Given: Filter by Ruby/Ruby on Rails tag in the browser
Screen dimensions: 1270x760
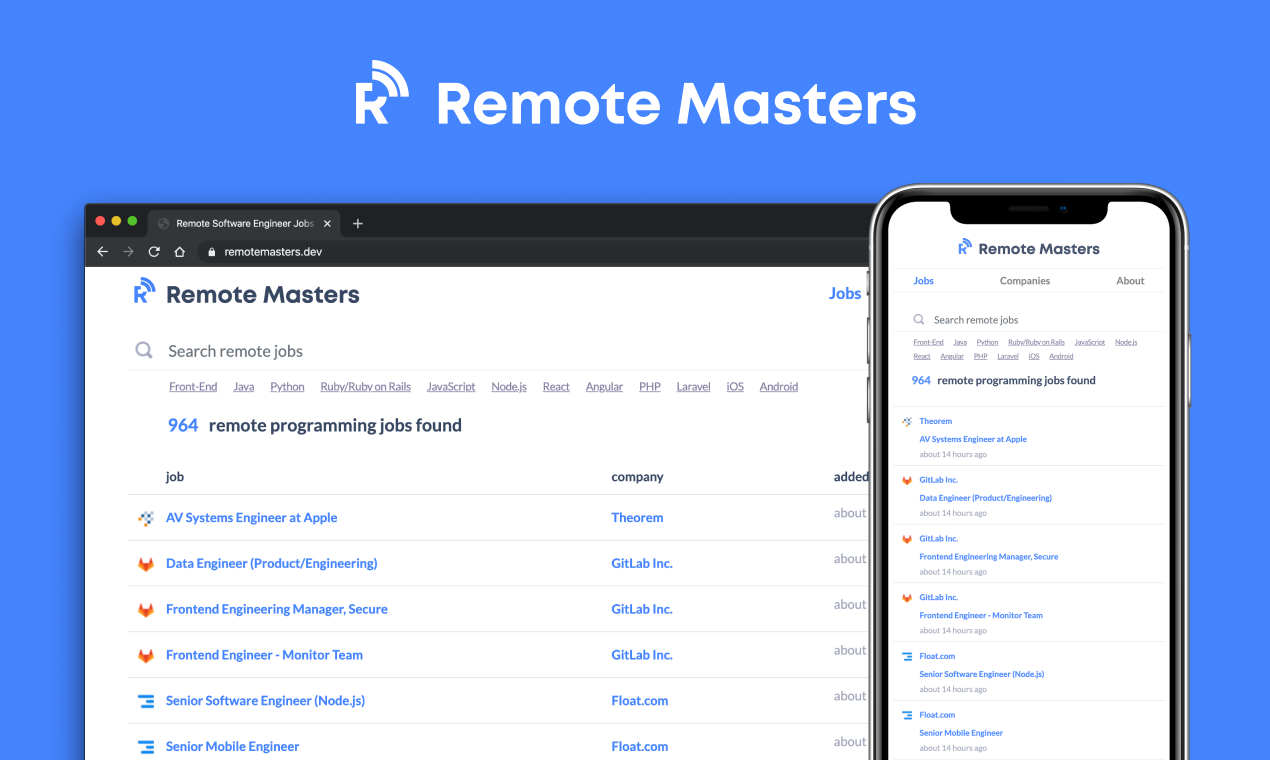Looking at the screenshot, I should (365, 387).
